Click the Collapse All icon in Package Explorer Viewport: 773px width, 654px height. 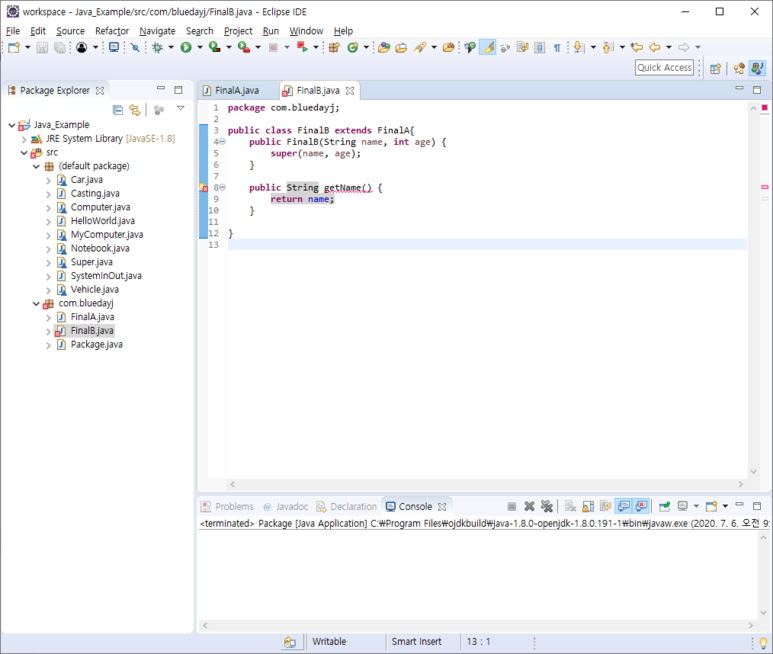point(118,109)
